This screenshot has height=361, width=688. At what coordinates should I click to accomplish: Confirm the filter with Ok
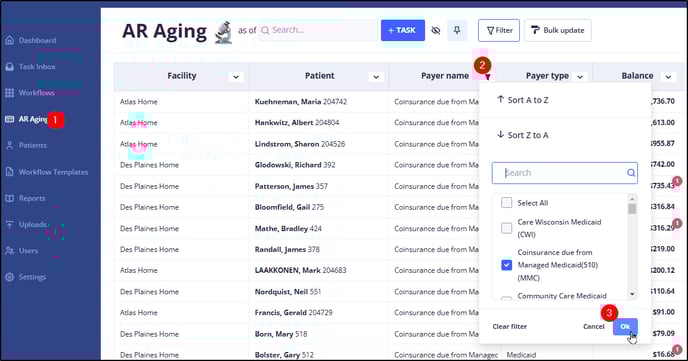625,326
